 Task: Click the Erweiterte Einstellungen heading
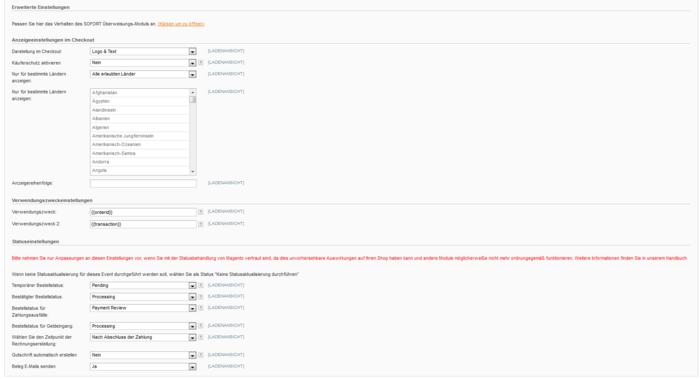41,7
